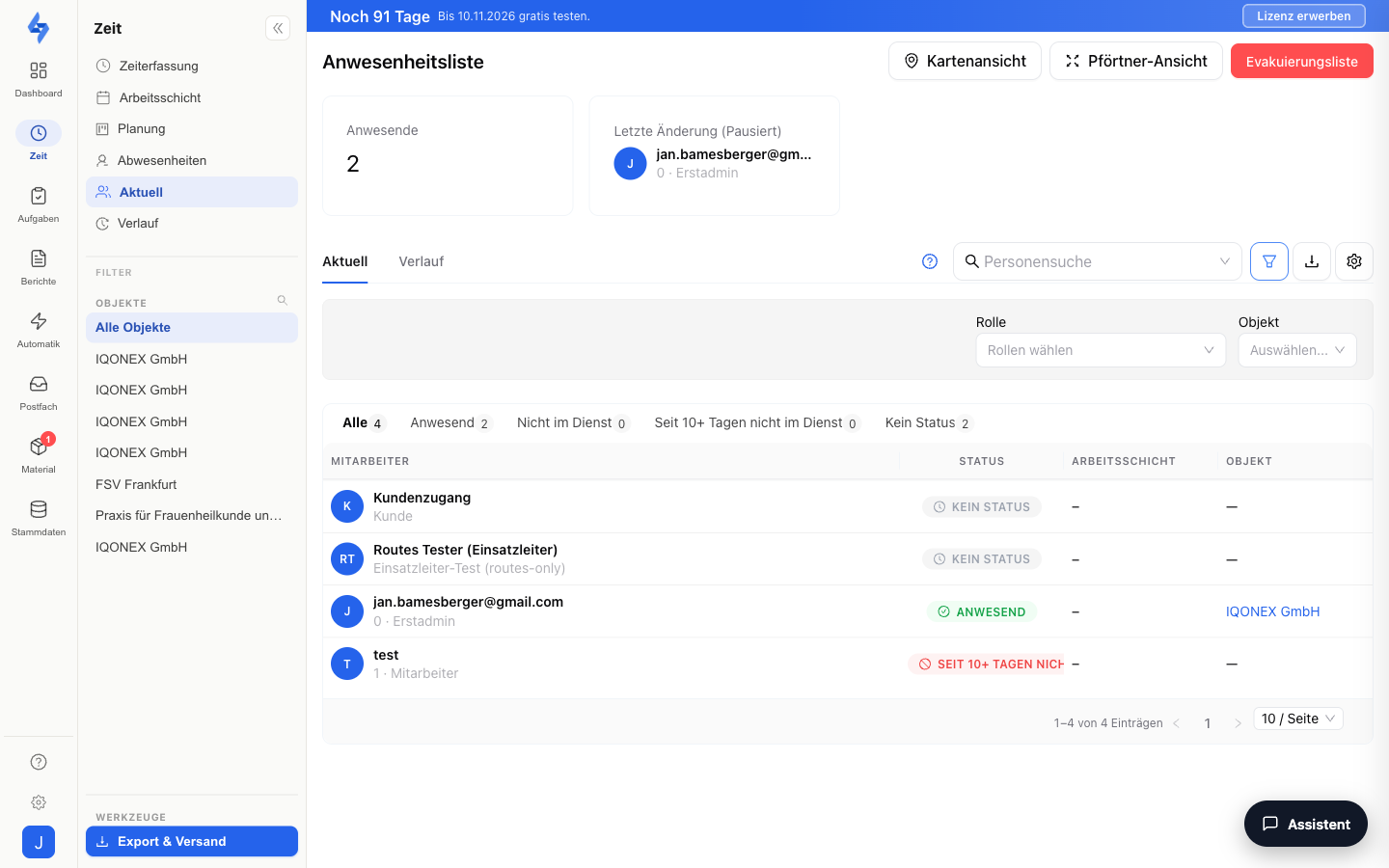Click avatar T of test row

tap(347, 664)
